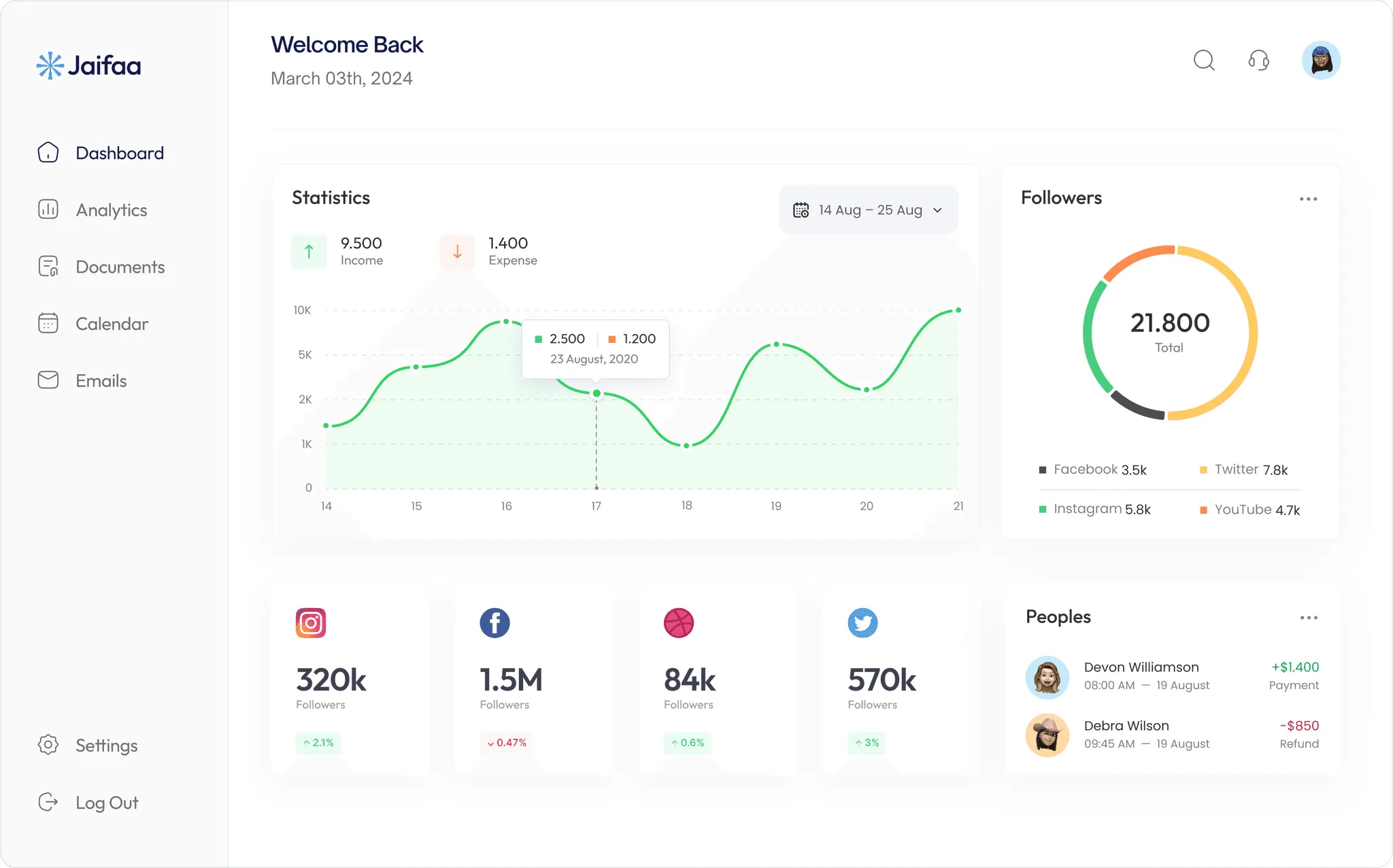Image resolution: width=1393 pixels, height=868 pixels.
Task: Click the Jaifaa logo
Action: click(88, 66)
